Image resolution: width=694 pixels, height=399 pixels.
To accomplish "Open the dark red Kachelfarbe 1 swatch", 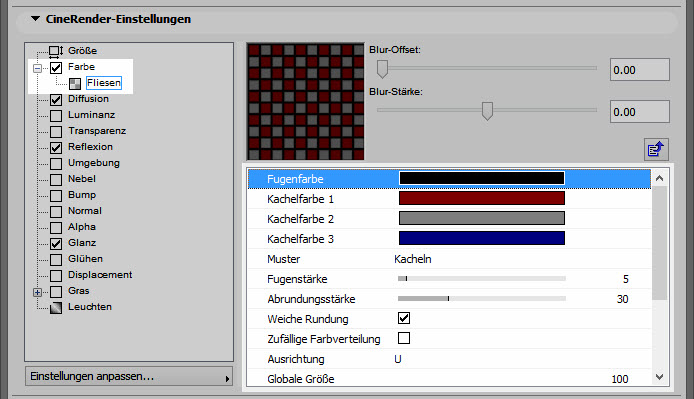I will pyautogui.click(x=482, y=198).
